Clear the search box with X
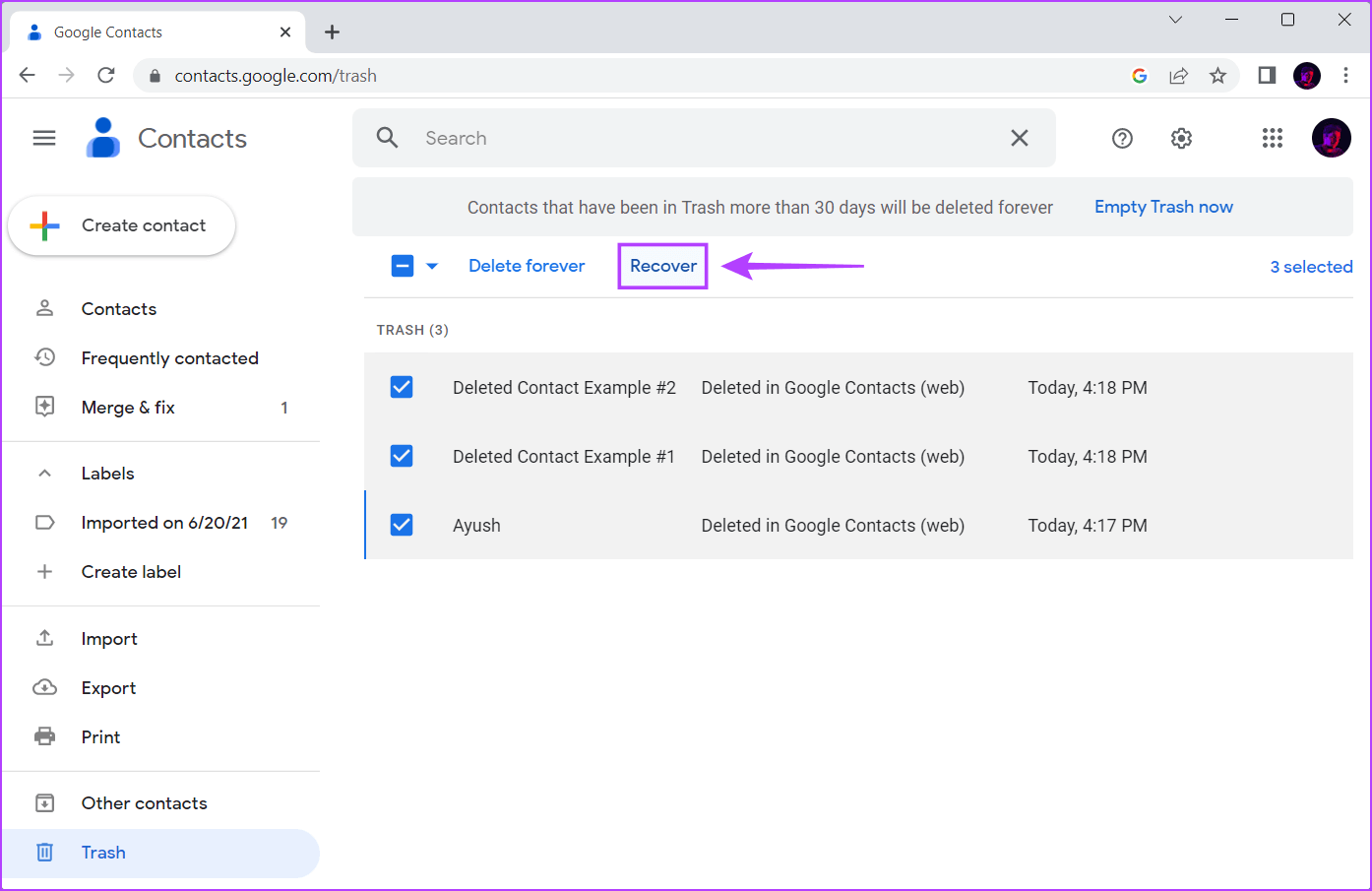This screenshot has height=891, width=1372. [x=1020, y=138]
